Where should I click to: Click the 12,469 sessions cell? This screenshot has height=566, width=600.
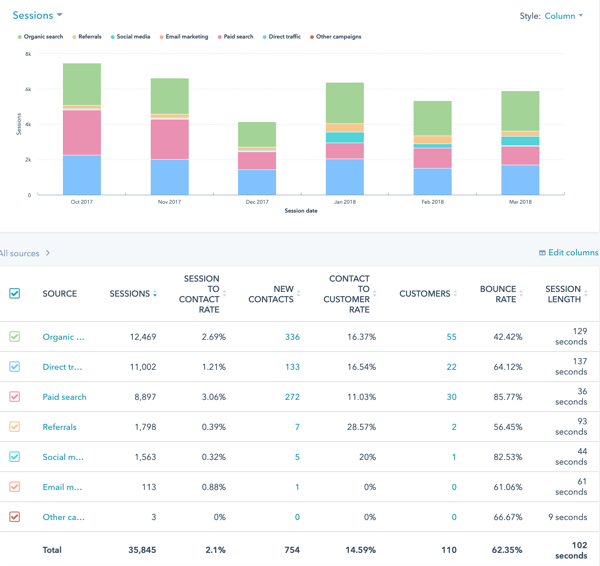(x=143, y=337)
